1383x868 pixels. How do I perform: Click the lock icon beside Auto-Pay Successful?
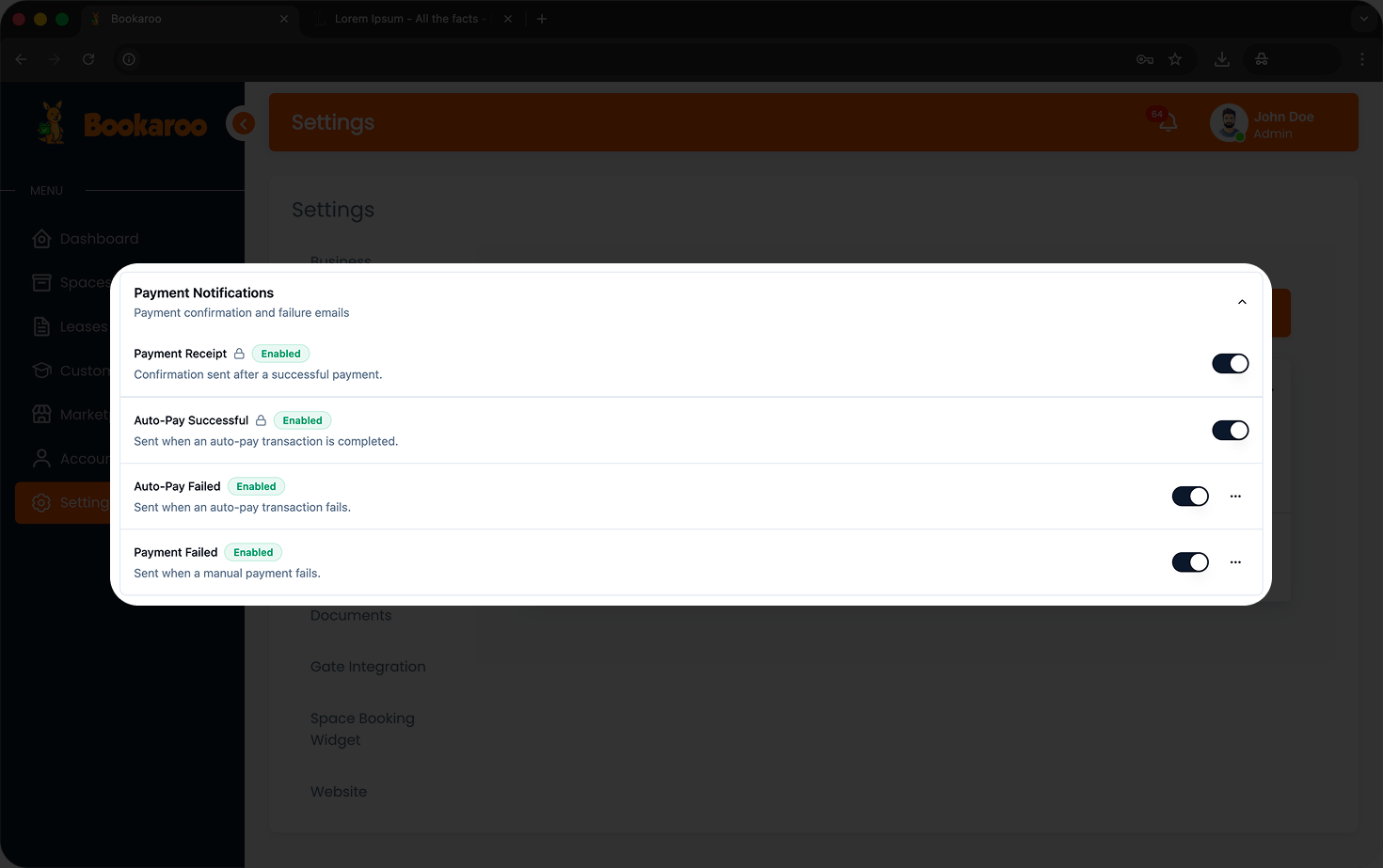pyautogui.click(x=261, y=420)
